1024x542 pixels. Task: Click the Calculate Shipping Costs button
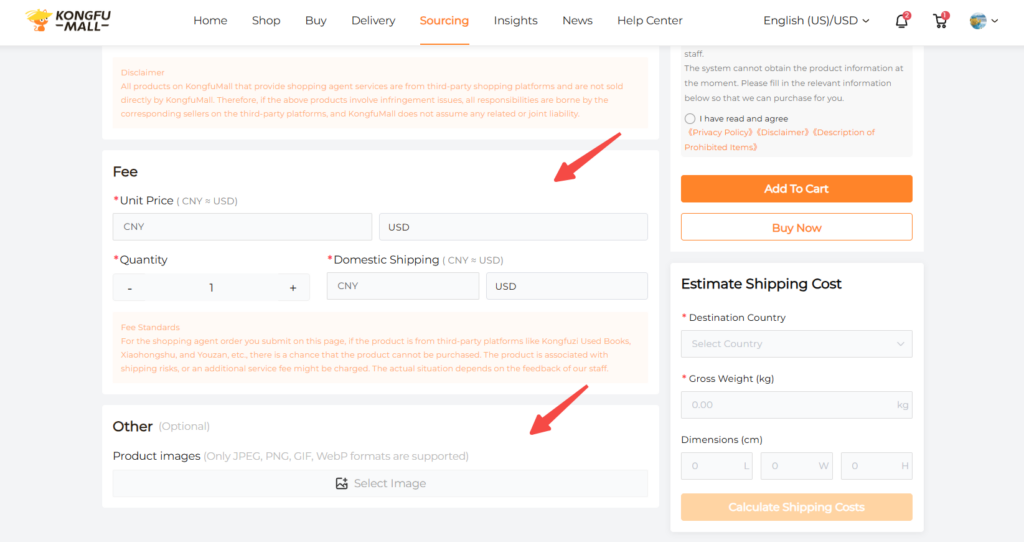(796, 507)
